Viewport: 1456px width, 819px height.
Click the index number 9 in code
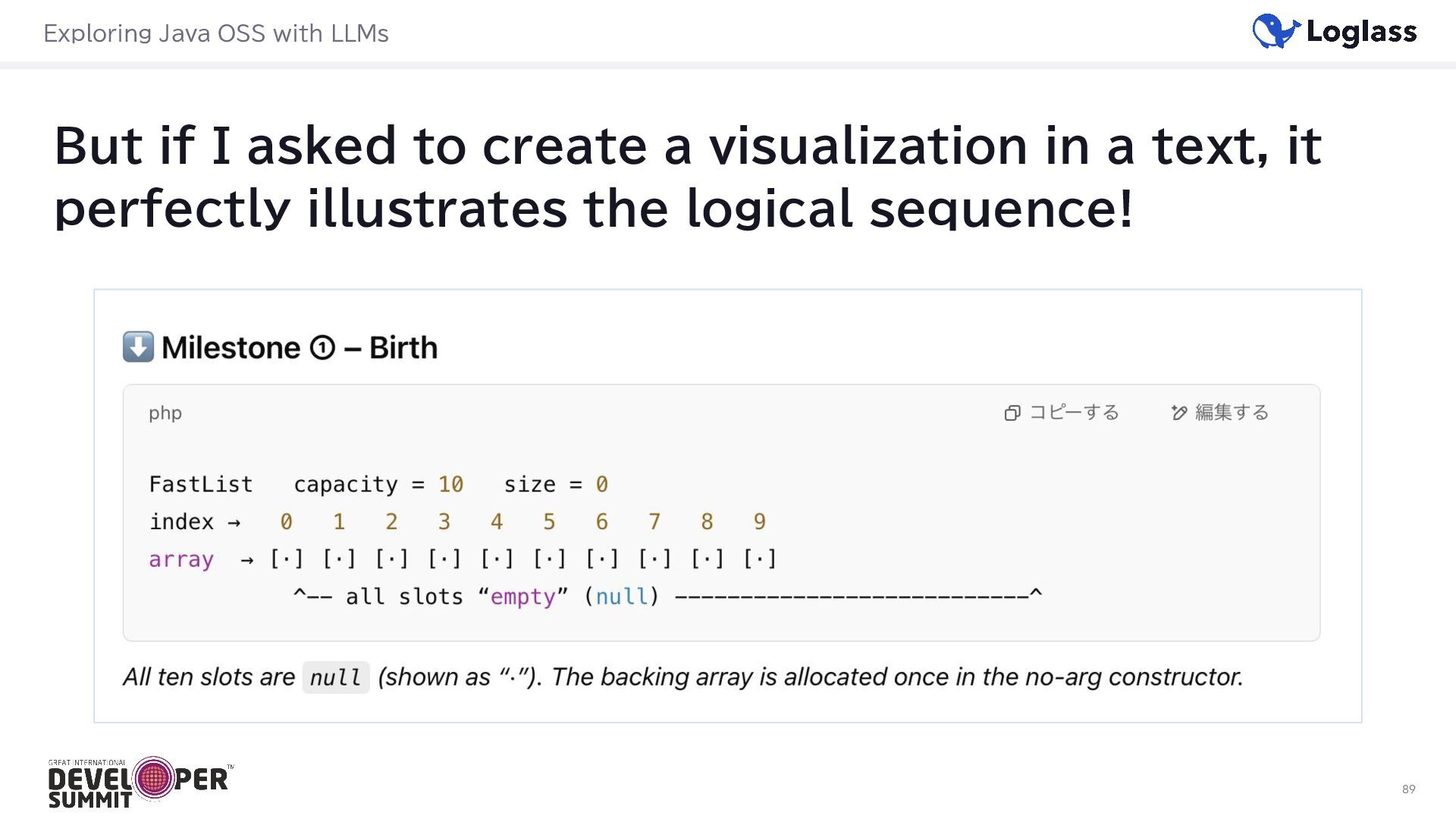pos(759,522)
